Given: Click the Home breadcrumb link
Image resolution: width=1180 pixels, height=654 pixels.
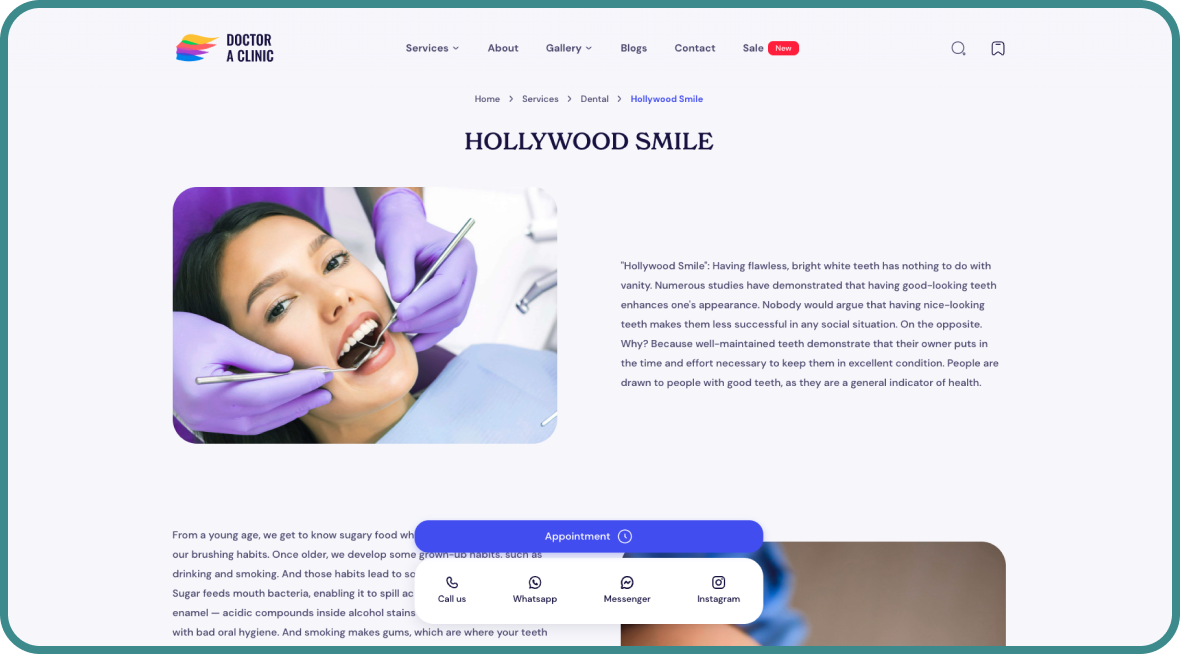Looking at the screenshot, I should pyautogui.click(x=487, y=99).
